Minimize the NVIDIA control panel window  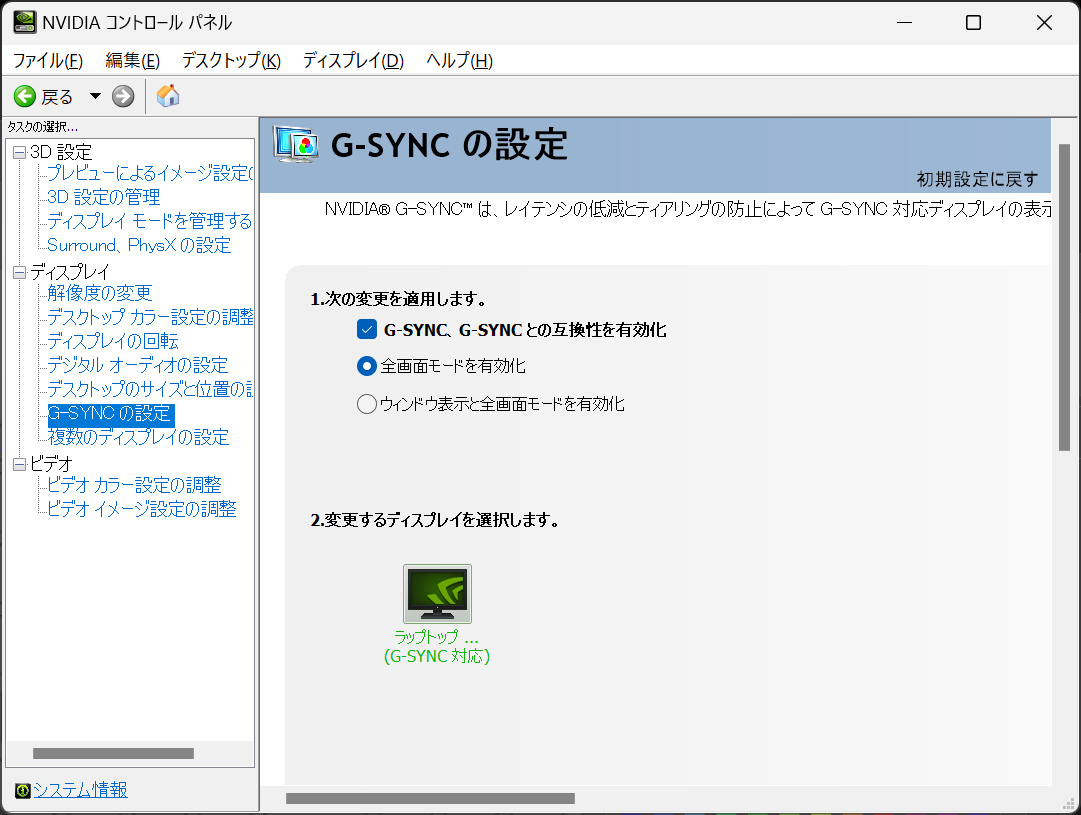click(905, 23)
